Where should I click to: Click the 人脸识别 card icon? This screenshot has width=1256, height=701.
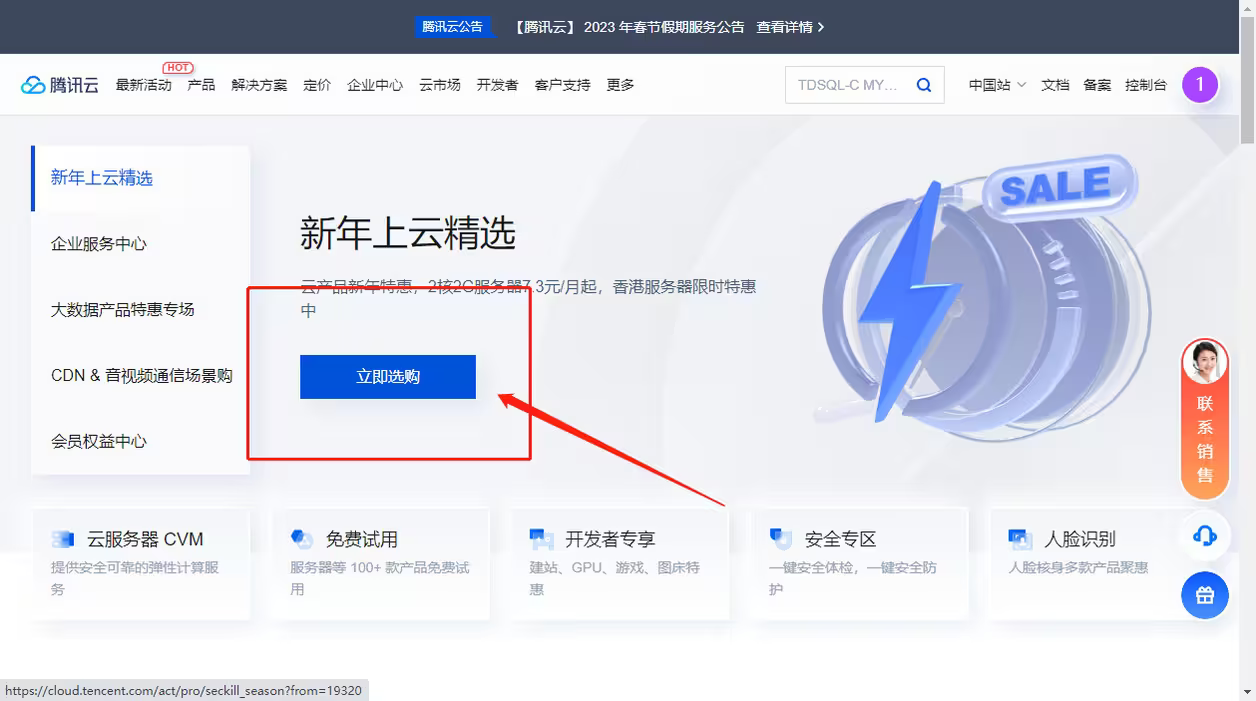[1021, 540]
